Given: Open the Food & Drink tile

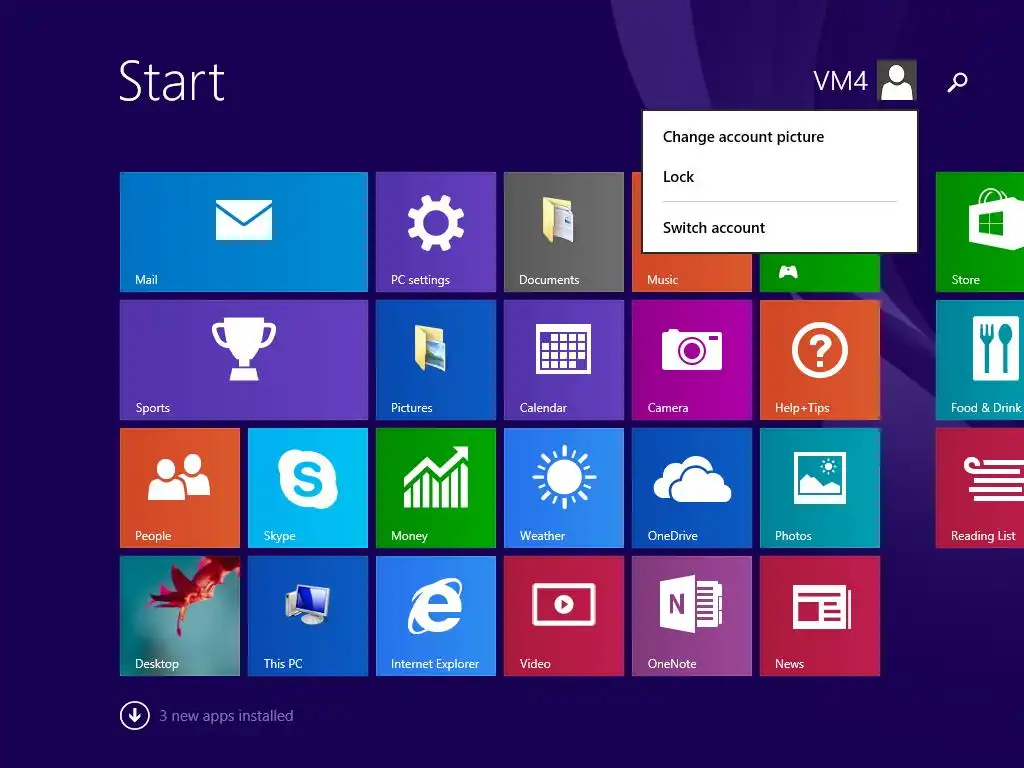Looking at the screenshot, I should tap(980, 360).
